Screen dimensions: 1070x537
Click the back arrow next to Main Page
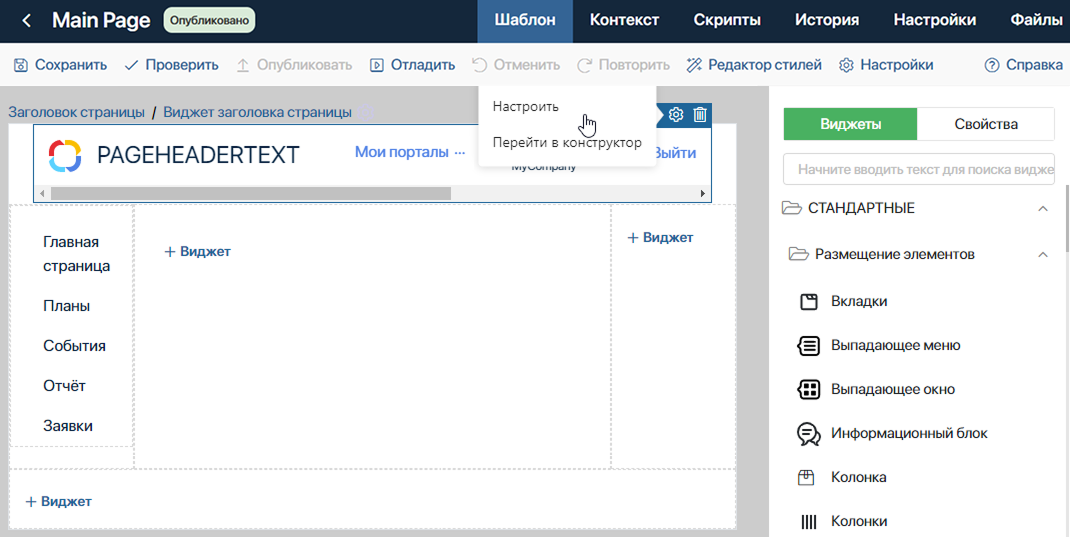click(27, 21)
